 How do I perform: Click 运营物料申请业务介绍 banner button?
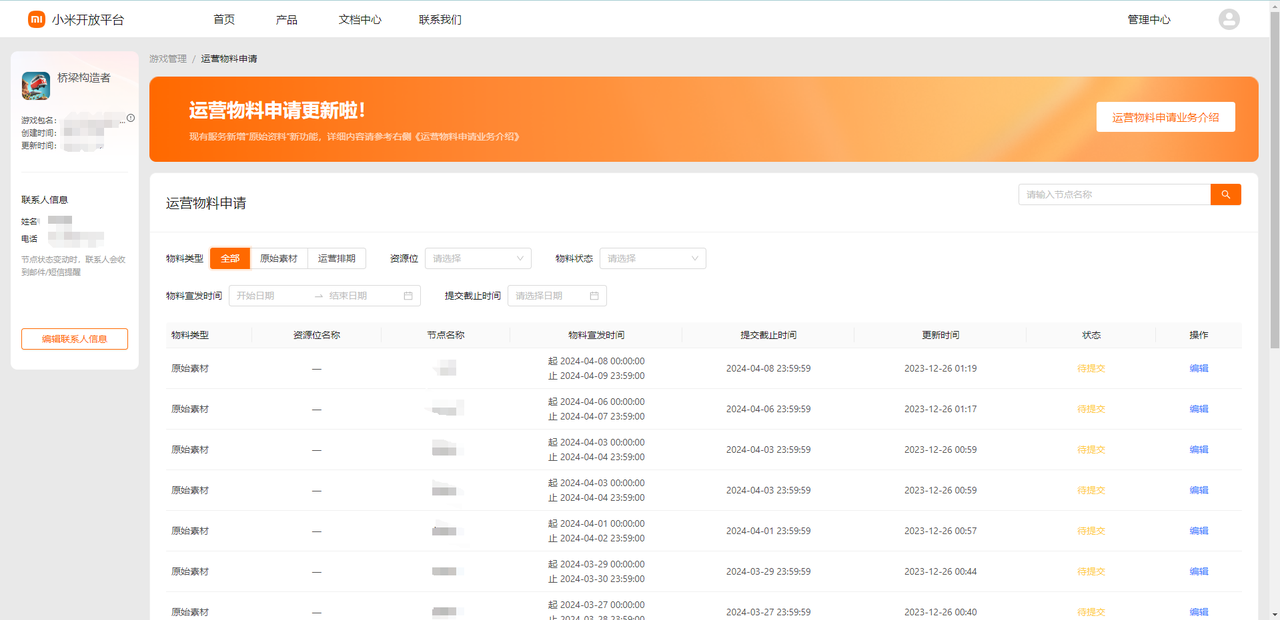[x=1165, y=117]
